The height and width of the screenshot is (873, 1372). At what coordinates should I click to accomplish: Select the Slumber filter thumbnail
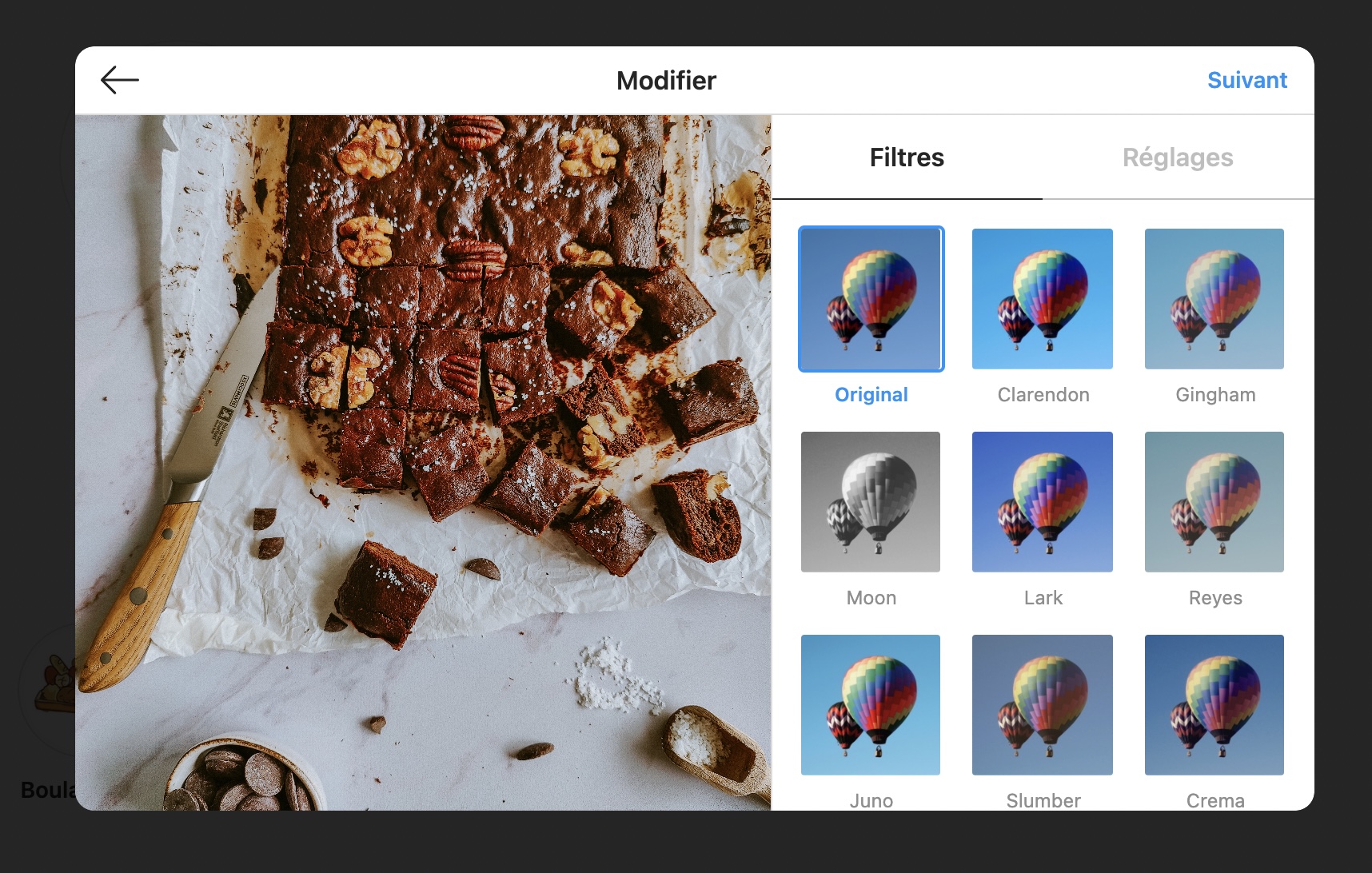1043,705
